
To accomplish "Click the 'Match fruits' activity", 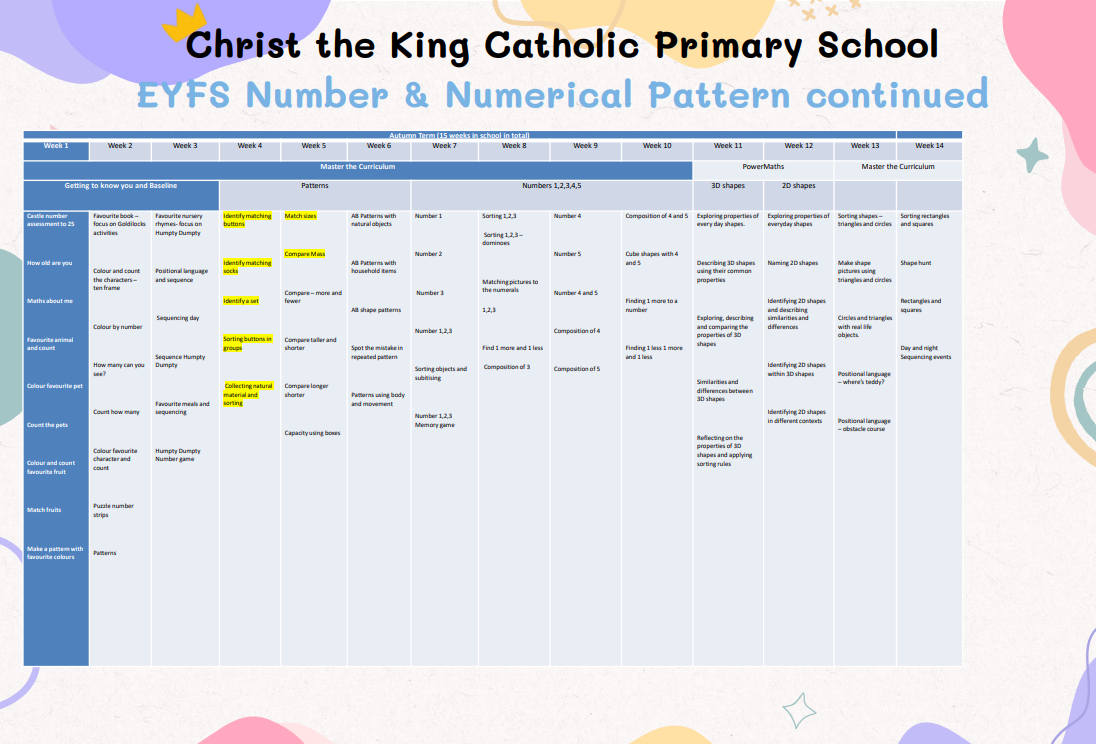I will (44, 510).
